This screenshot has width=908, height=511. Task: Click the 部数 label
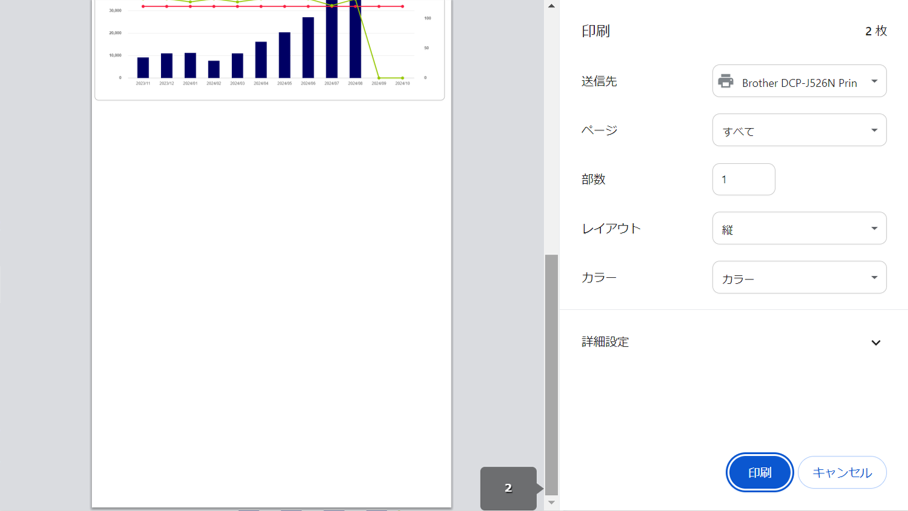click(x=594, y=179)
